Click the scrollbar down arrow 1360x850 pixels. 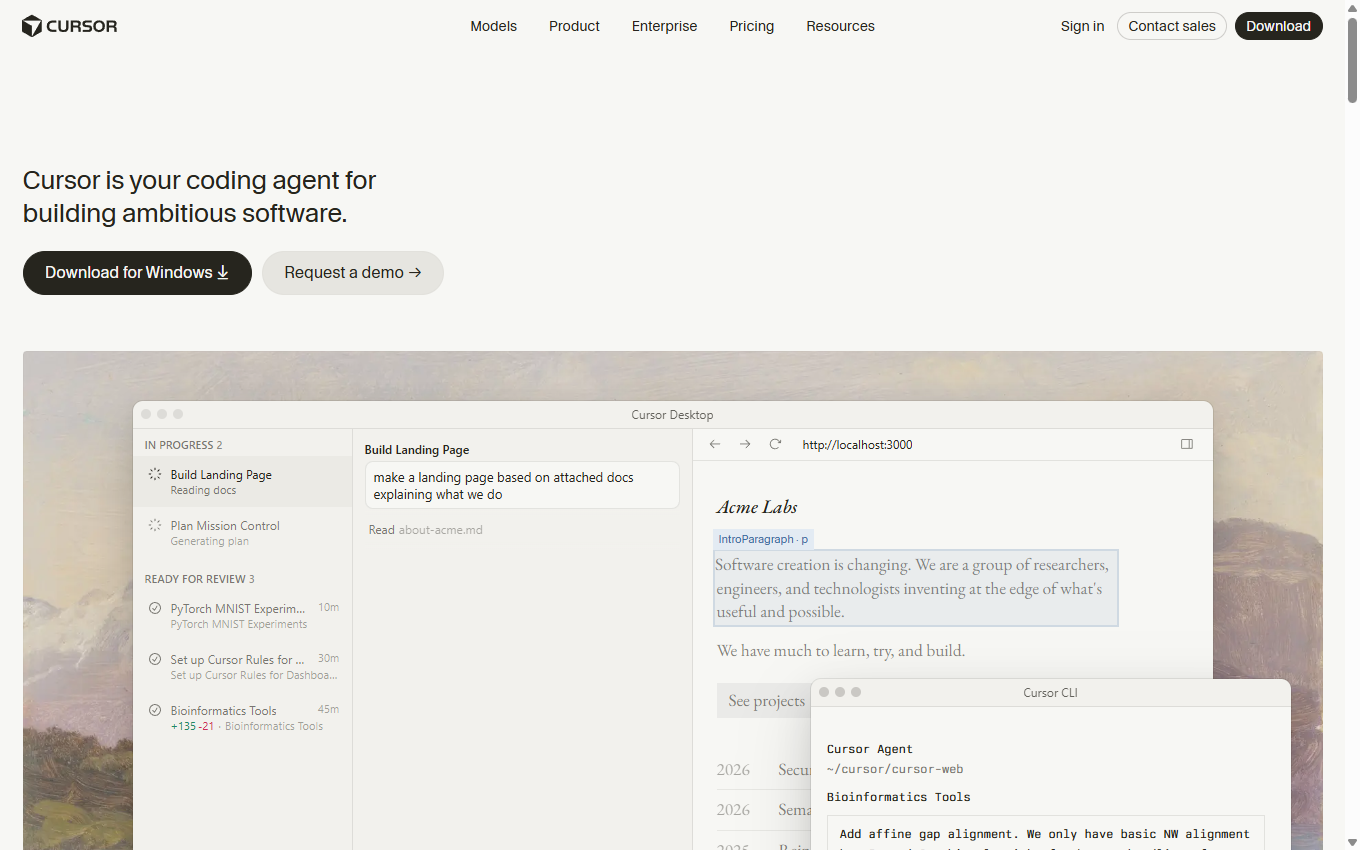point(1352,842)
